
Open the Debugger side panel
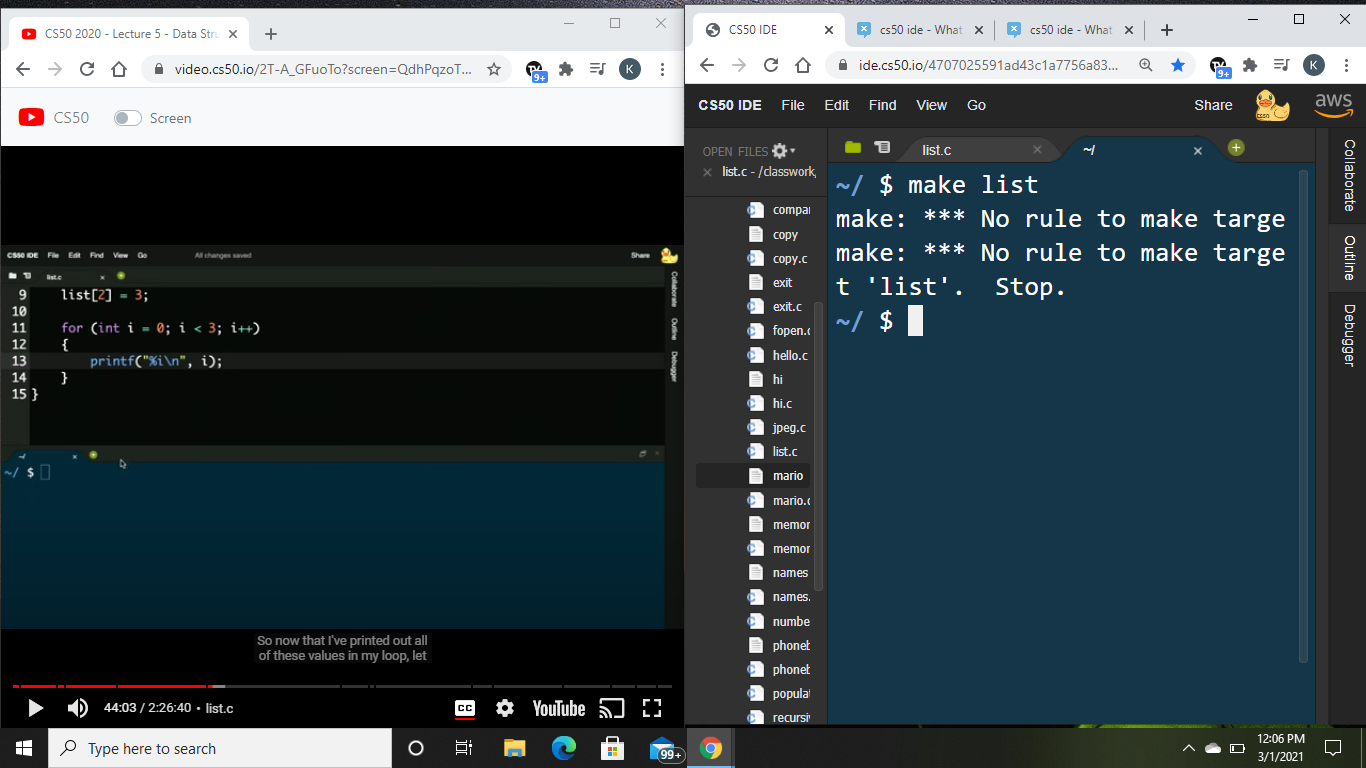pyautogui.click(x=1349, y=335)
